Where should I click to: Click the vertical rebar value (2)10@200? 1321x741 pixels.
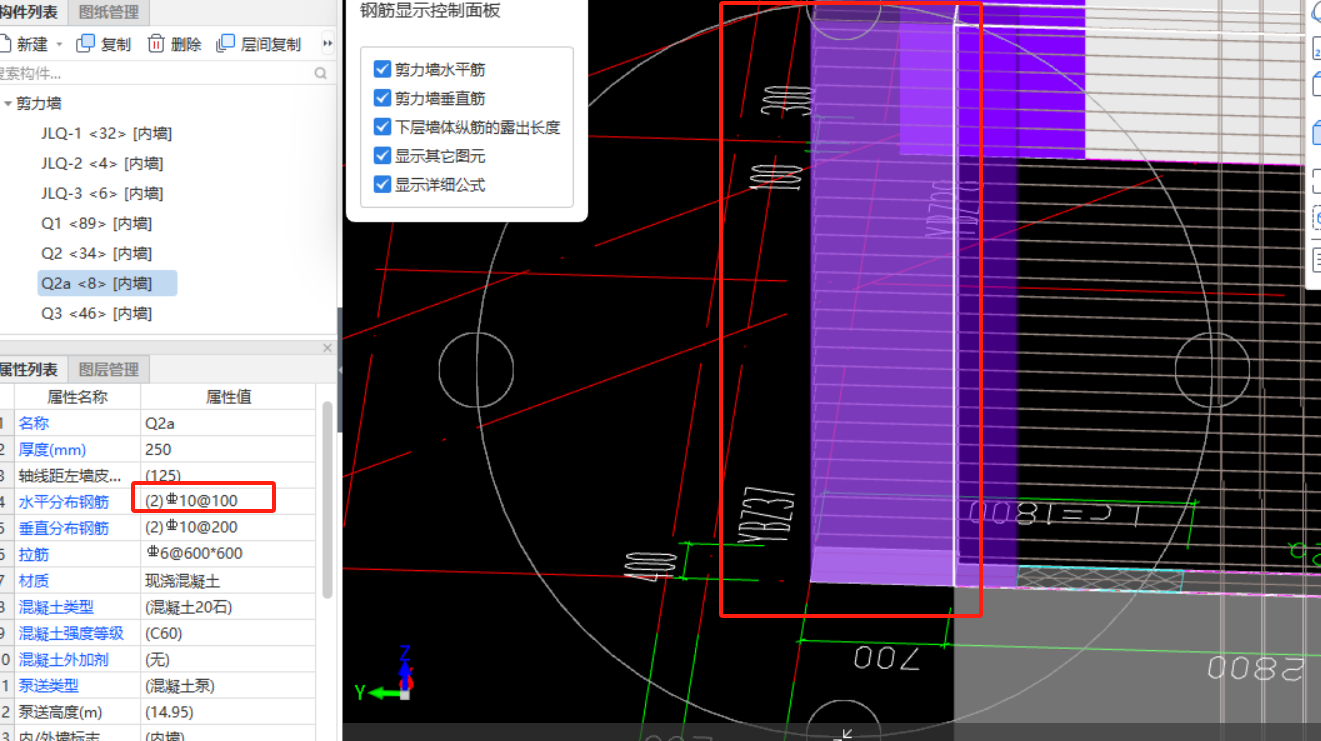229,527
